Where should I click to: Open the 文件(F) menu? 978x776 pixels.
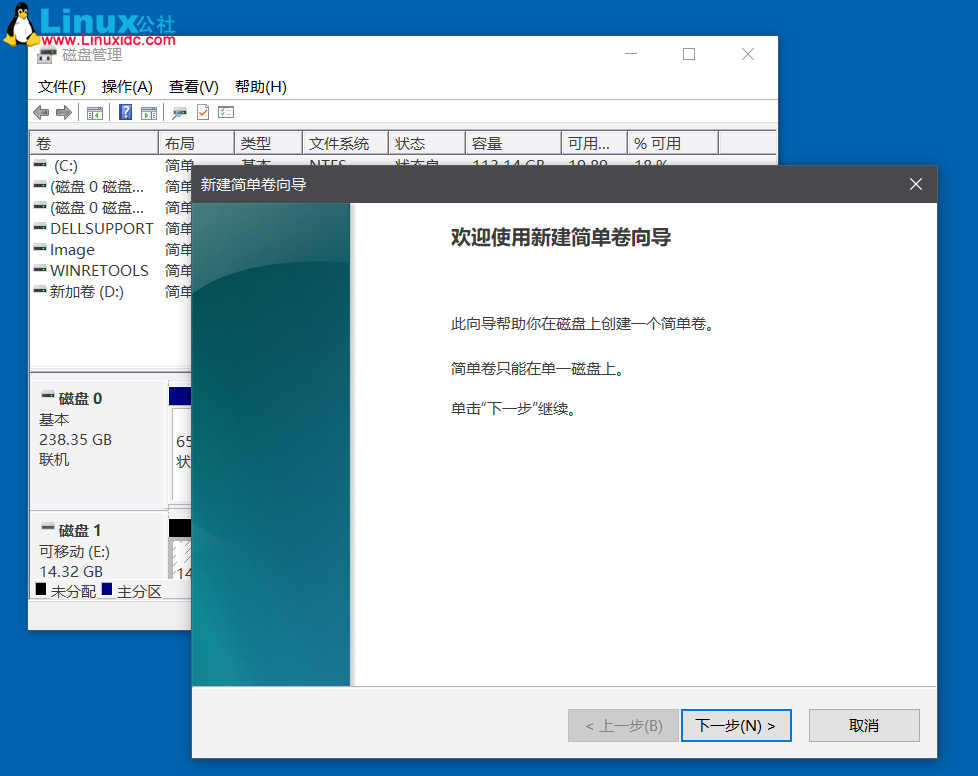coord(61,87)
